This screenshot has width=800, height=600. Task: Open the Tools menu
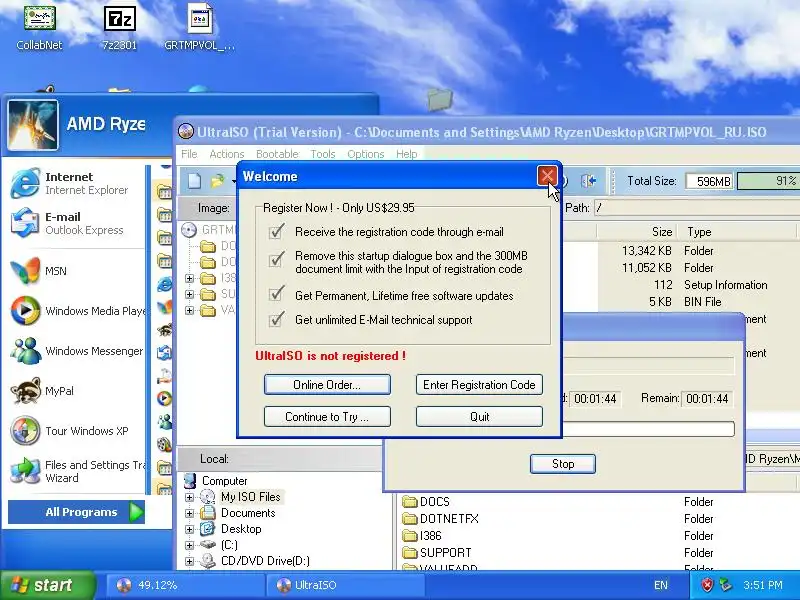coord(323,154)
